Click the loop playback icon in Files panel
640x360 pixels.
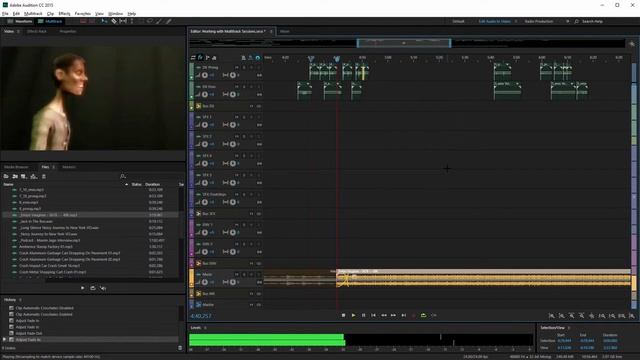(x=93, y=288)
